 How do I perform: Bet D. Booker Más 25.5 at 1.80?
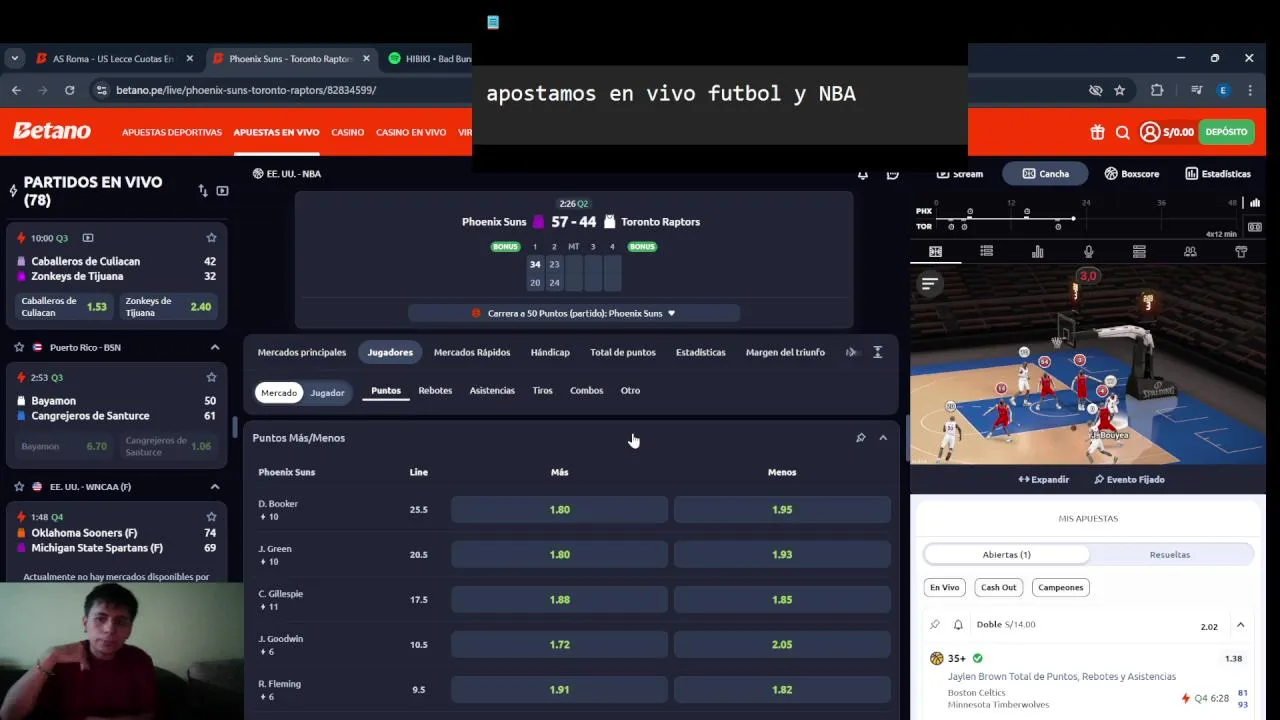coord(559,510)
